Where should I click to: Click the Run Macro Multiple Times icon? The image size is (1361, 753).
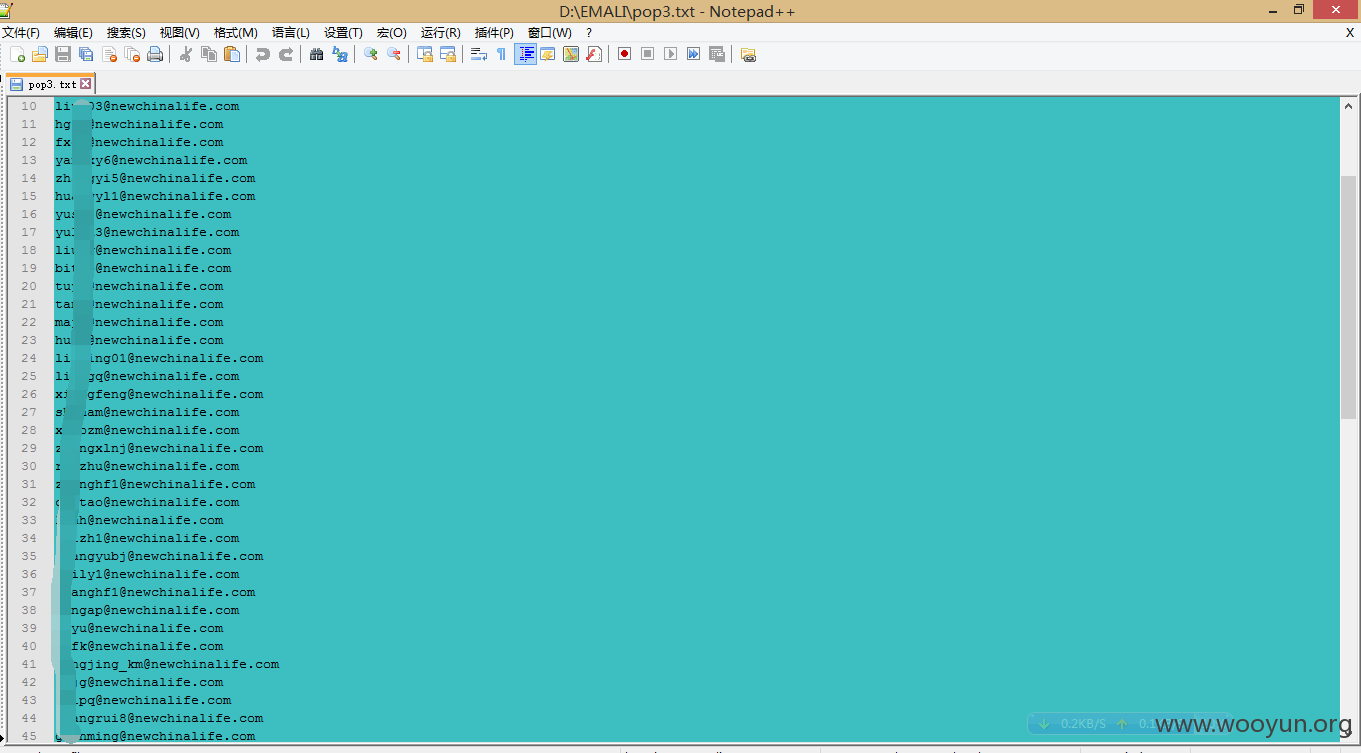[693, 54]
